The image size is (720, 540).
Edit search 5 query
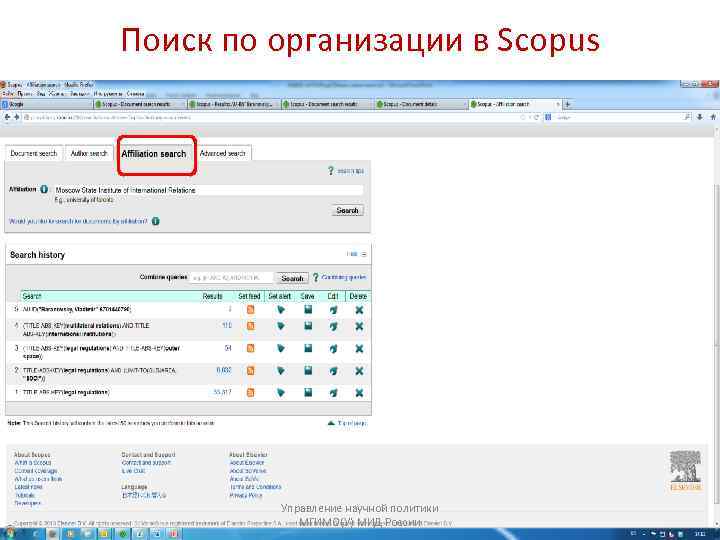pos(334,310)
